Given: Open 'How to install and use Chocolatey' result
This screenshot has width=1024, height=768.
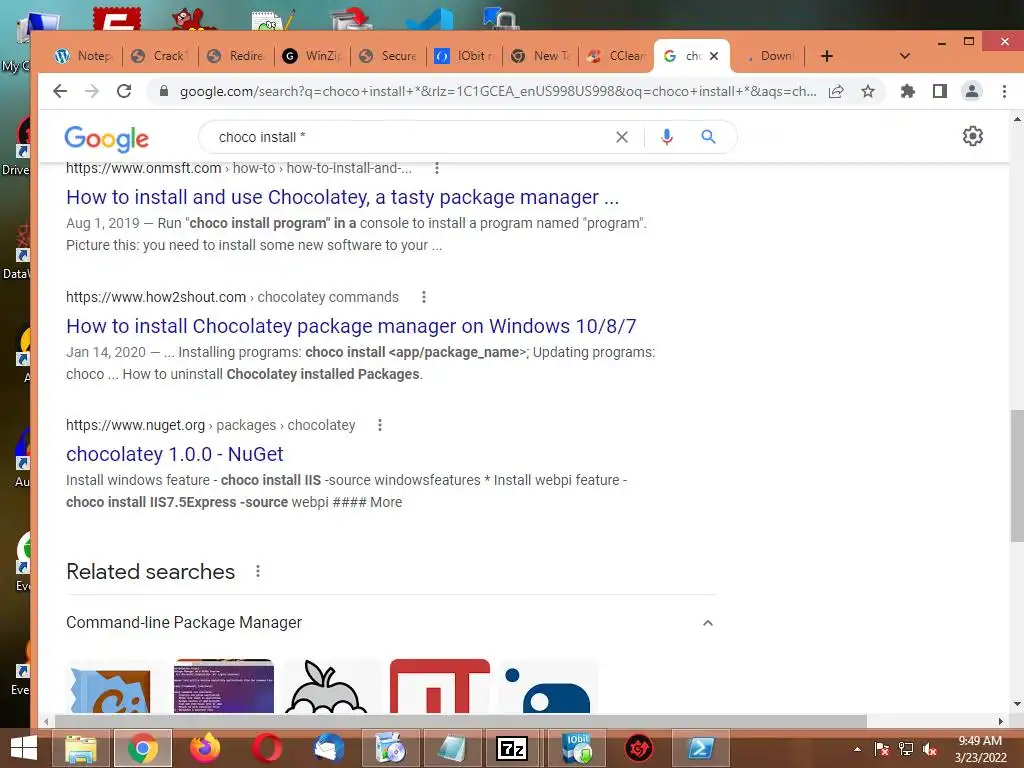Looking at the screenshot, I should point(342,197).
